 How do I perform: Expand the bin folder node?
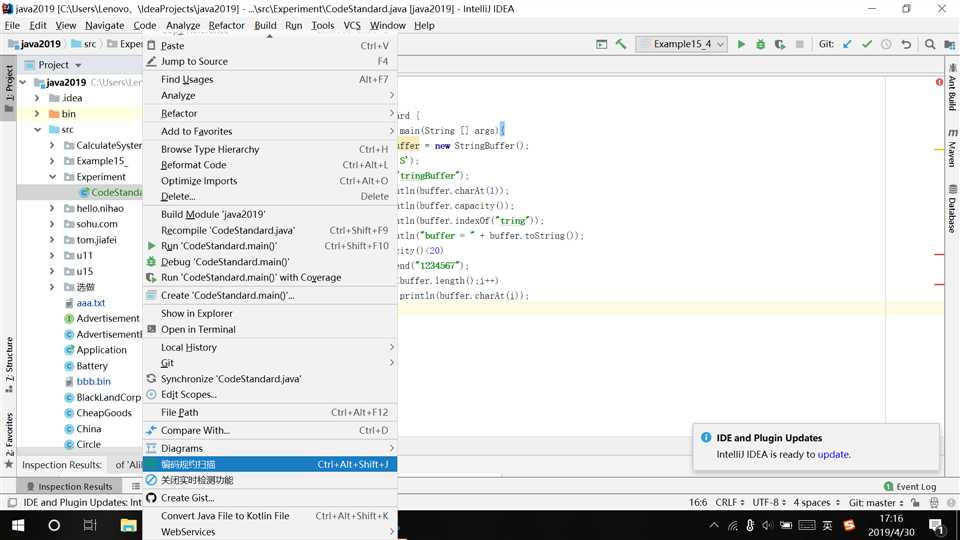(37, 114)
